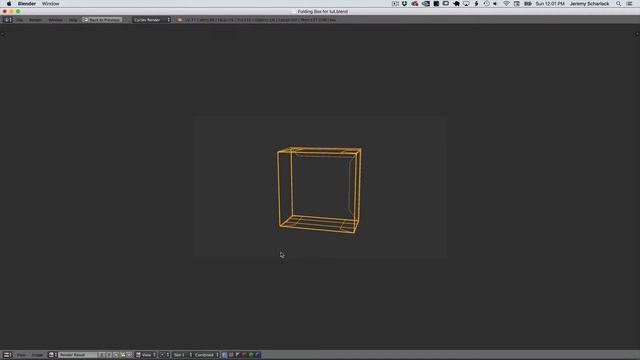The height and width of the screenshot is (360, 640).
Task: Open the View render layer dropdown
Action: pyautogui.click(x=146, y=355)
